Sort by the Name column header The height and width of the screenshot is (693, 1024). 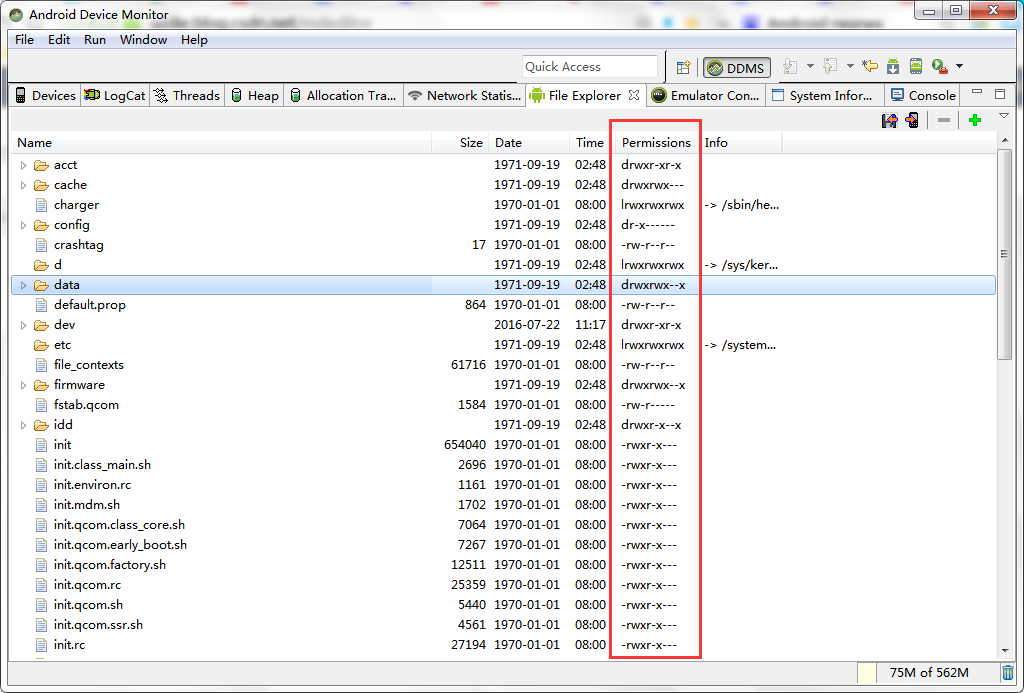(221, 142)
